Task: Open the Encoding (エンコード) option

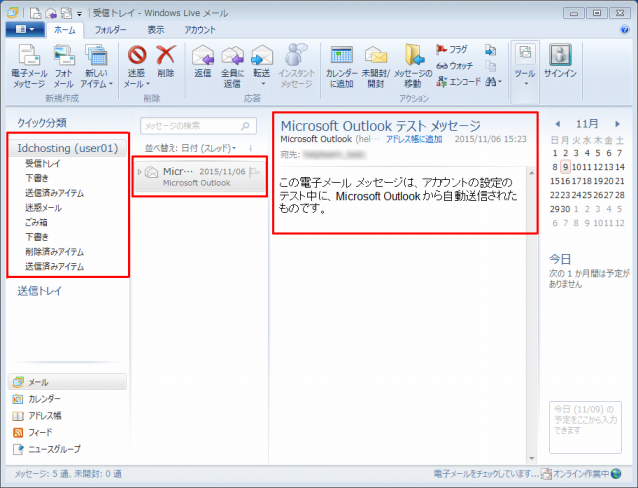Action: point(458,81)
